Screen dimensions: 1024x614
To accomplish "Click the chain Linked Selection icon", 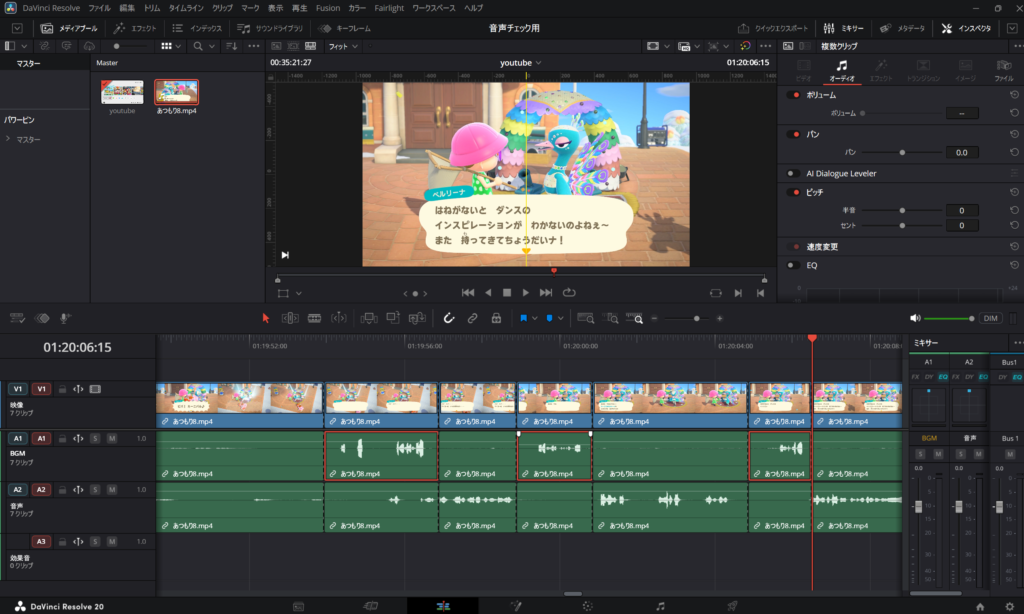I will tap(472, 318).
